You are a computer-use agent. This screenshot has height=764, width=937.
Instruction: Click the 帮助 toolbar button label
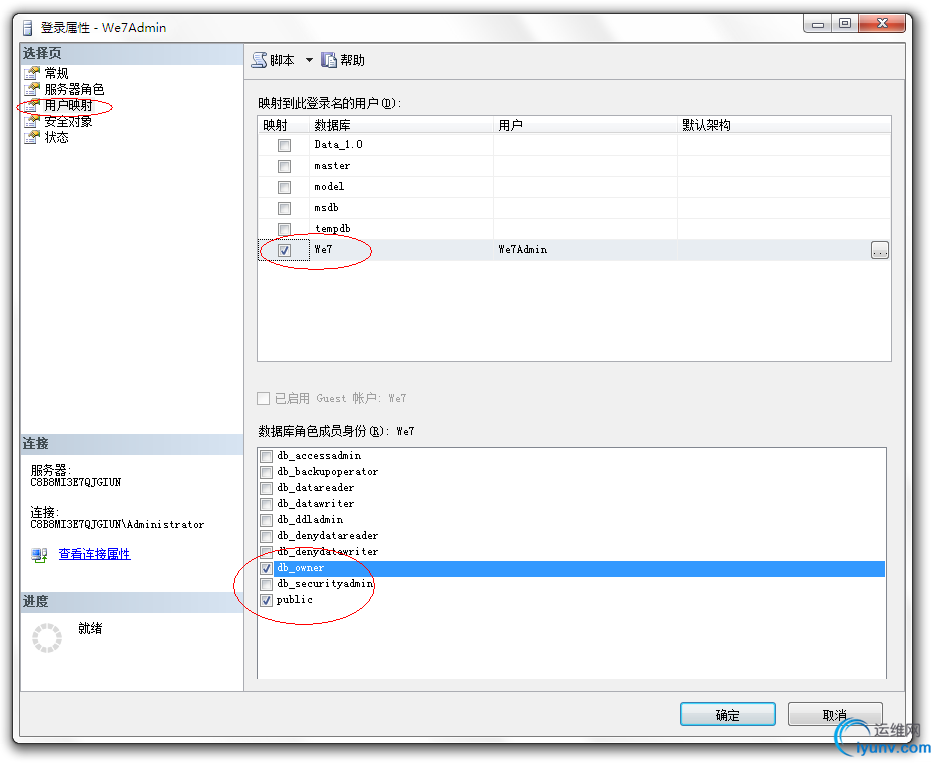pos(352,60)
